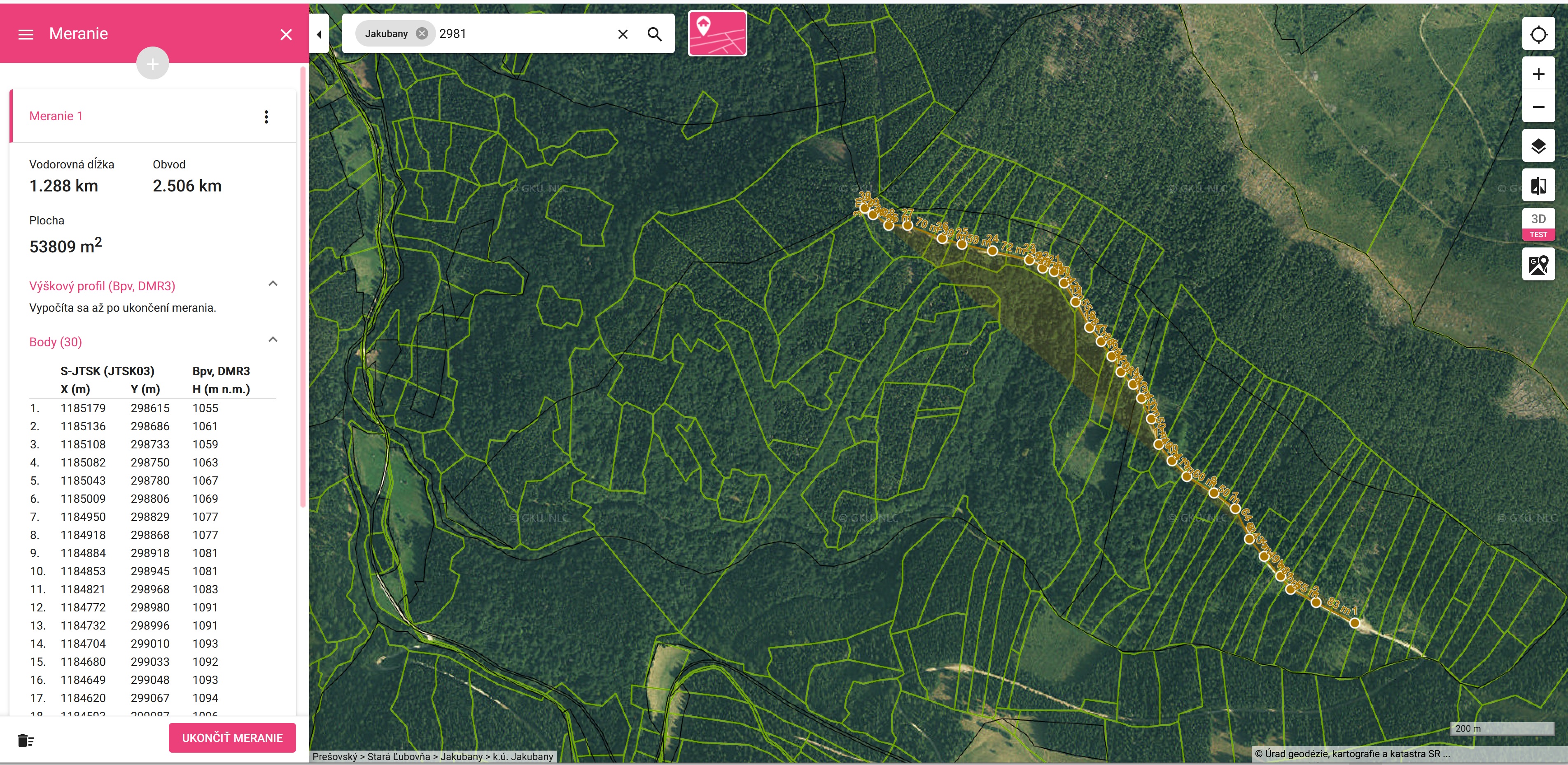Zoom out the map

pos(1538,107)
